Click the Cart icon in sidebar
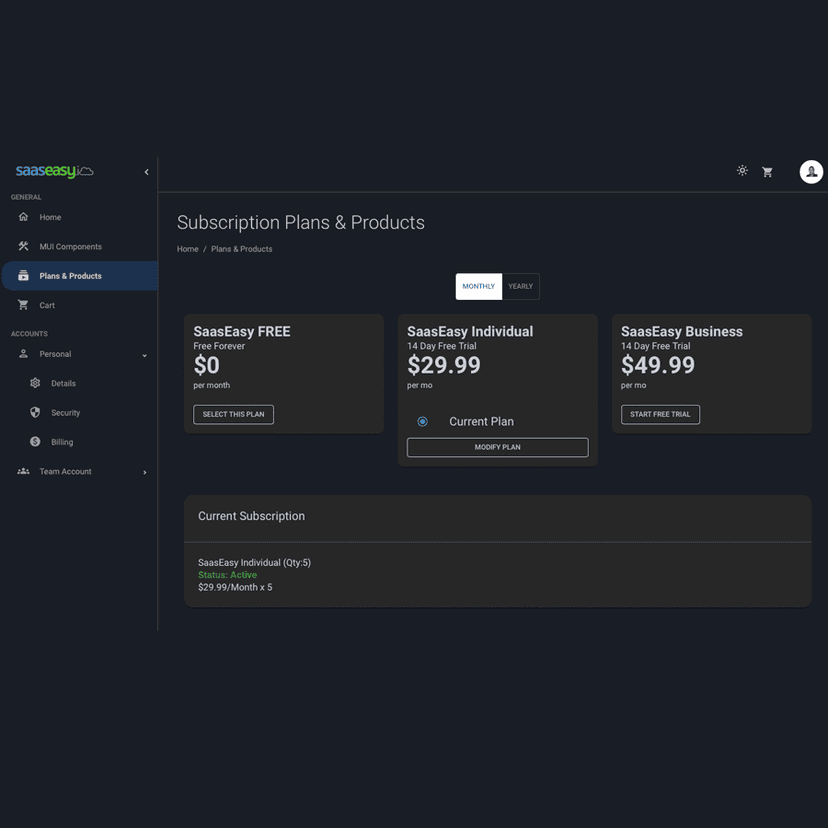The image size is (828, 828). pyautogui.click(x=23, y=305)
